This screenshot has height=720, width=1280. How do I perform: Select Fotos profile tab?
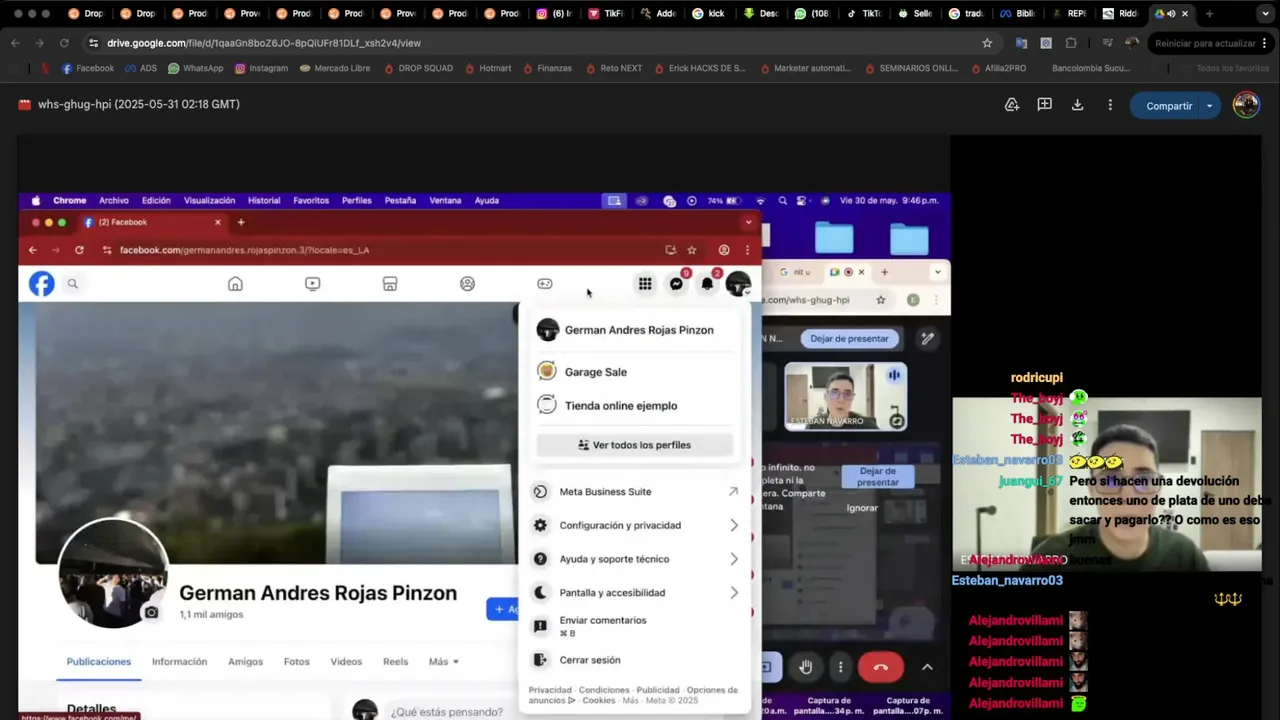(296, 662)
